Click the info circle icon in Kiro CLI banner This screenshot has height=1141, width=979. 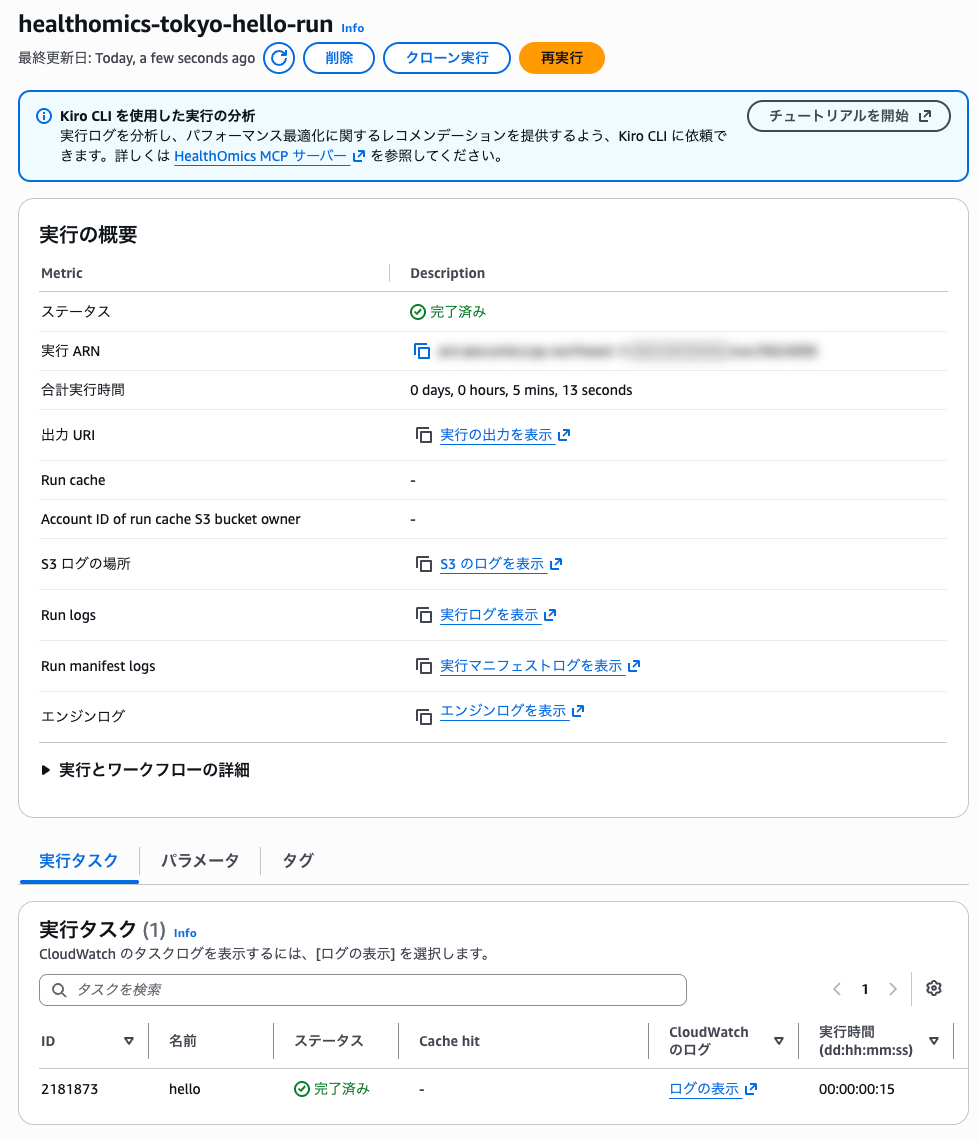44,116
